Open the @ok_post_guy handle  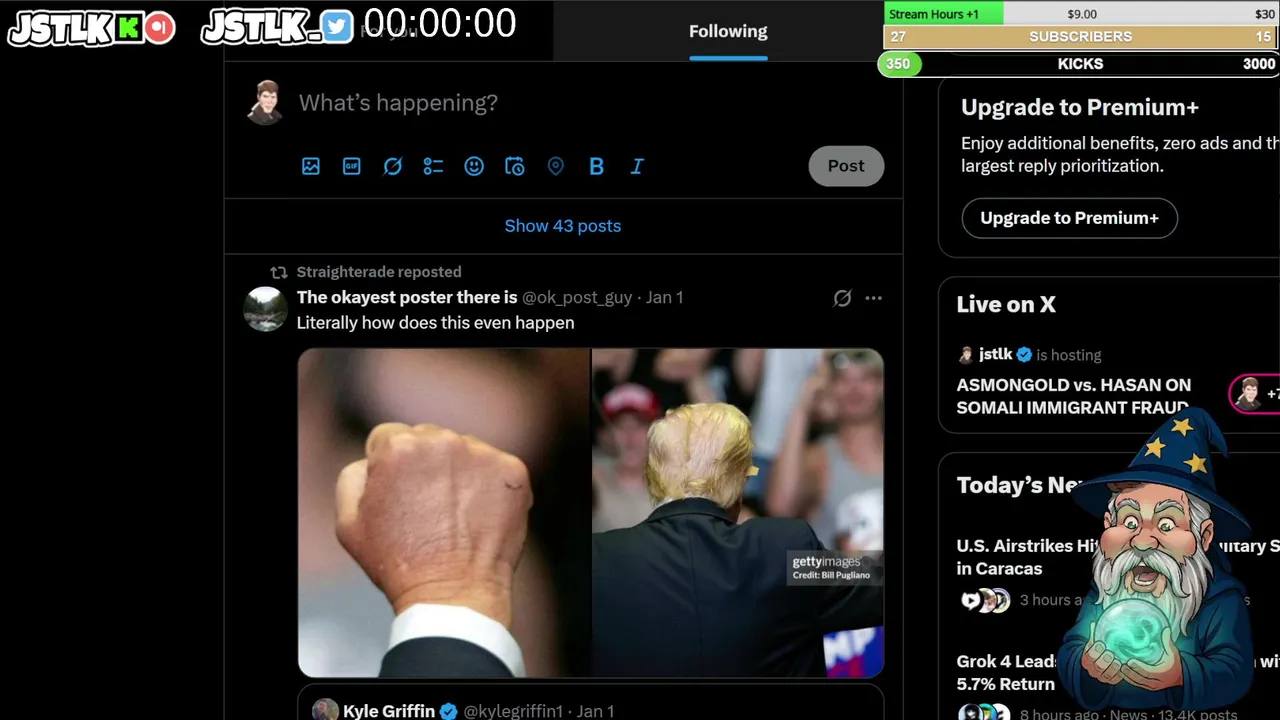pyautogui.click(x=577, y=298)
